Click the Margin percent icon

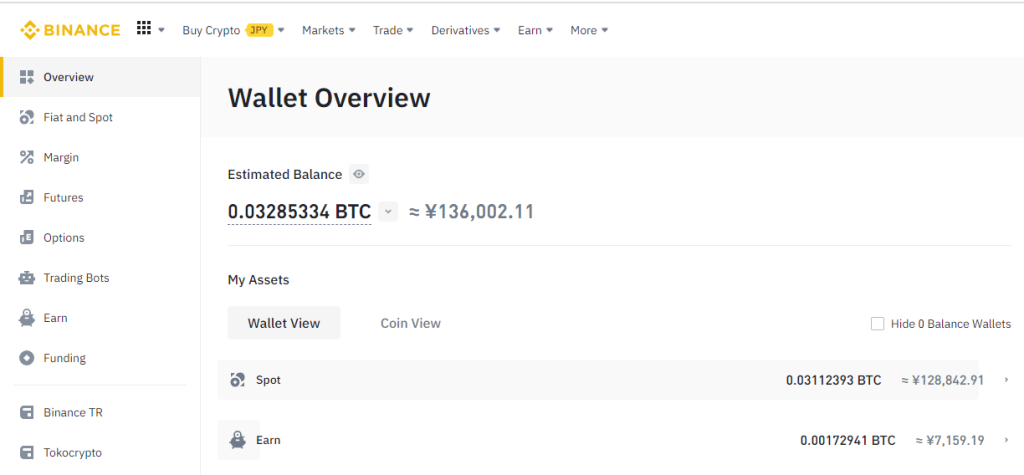tap(27, 158)
